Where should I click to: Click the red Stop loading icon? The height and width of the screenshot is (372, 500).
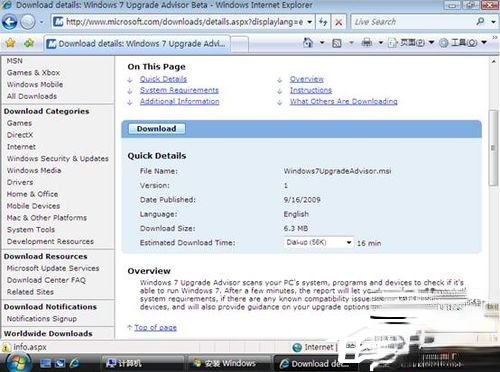(x=339, y=22)
